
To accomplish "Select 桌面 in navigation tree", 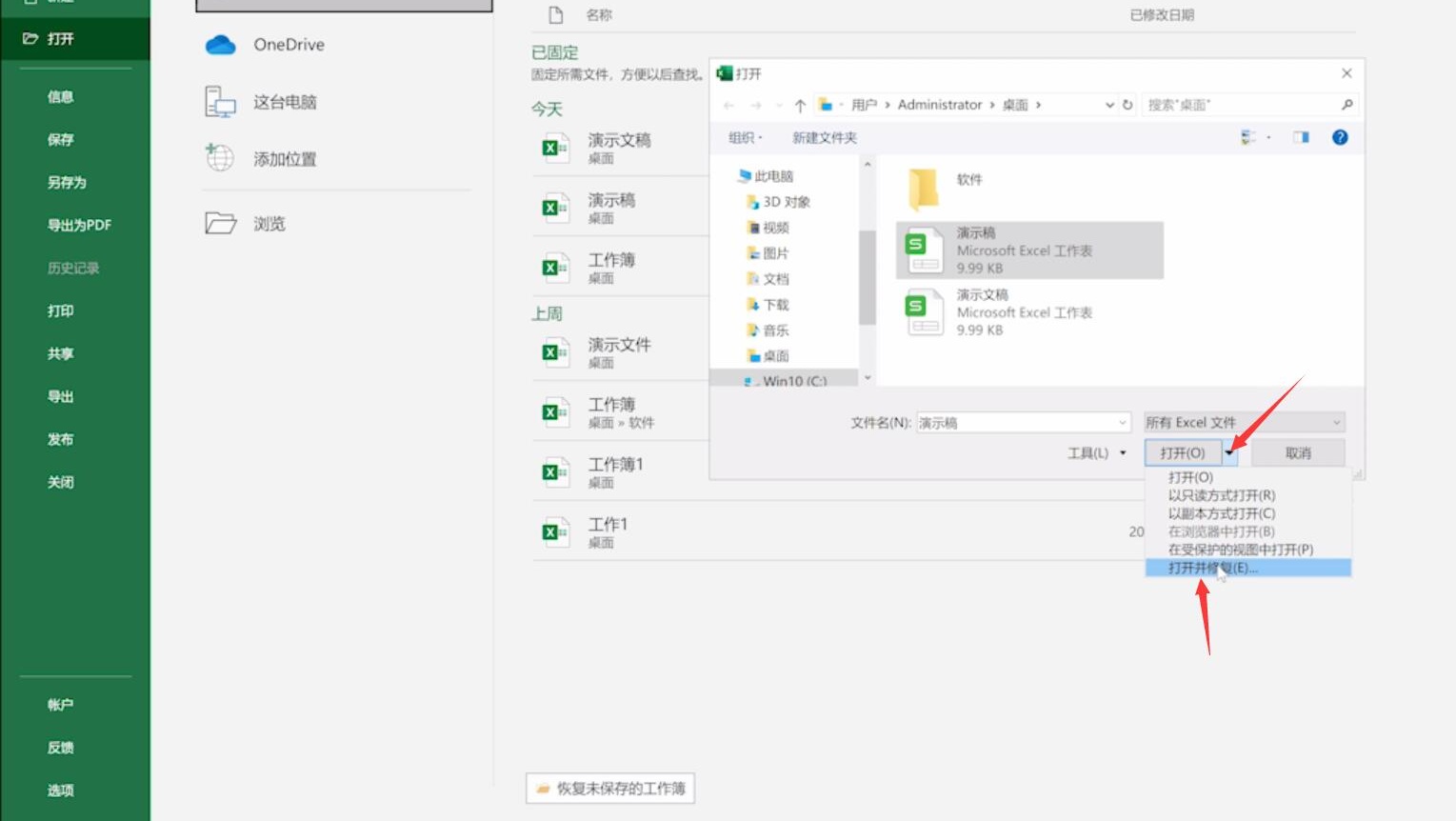I will tap(768, 356).
